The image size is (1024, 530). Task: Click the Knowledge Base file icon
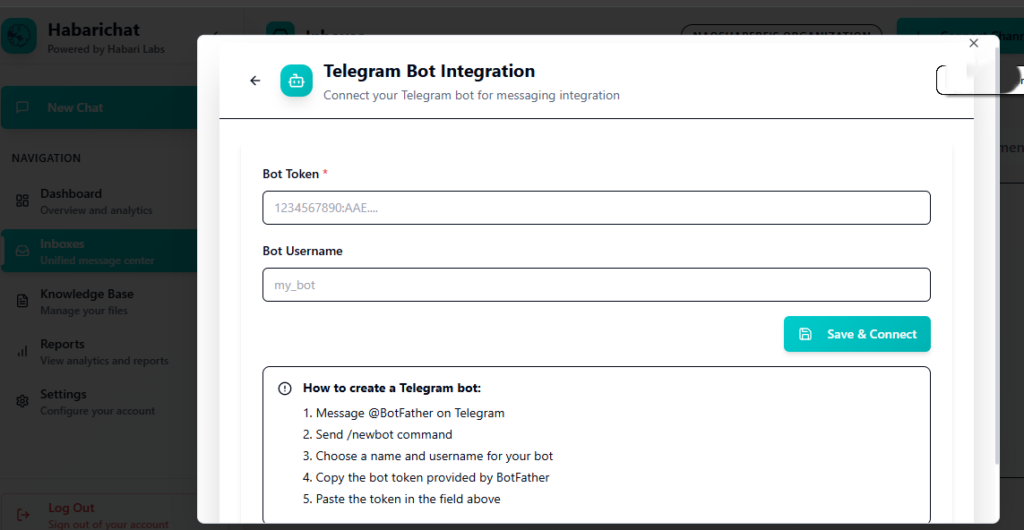pyautogui.click(x=22, y=301)
